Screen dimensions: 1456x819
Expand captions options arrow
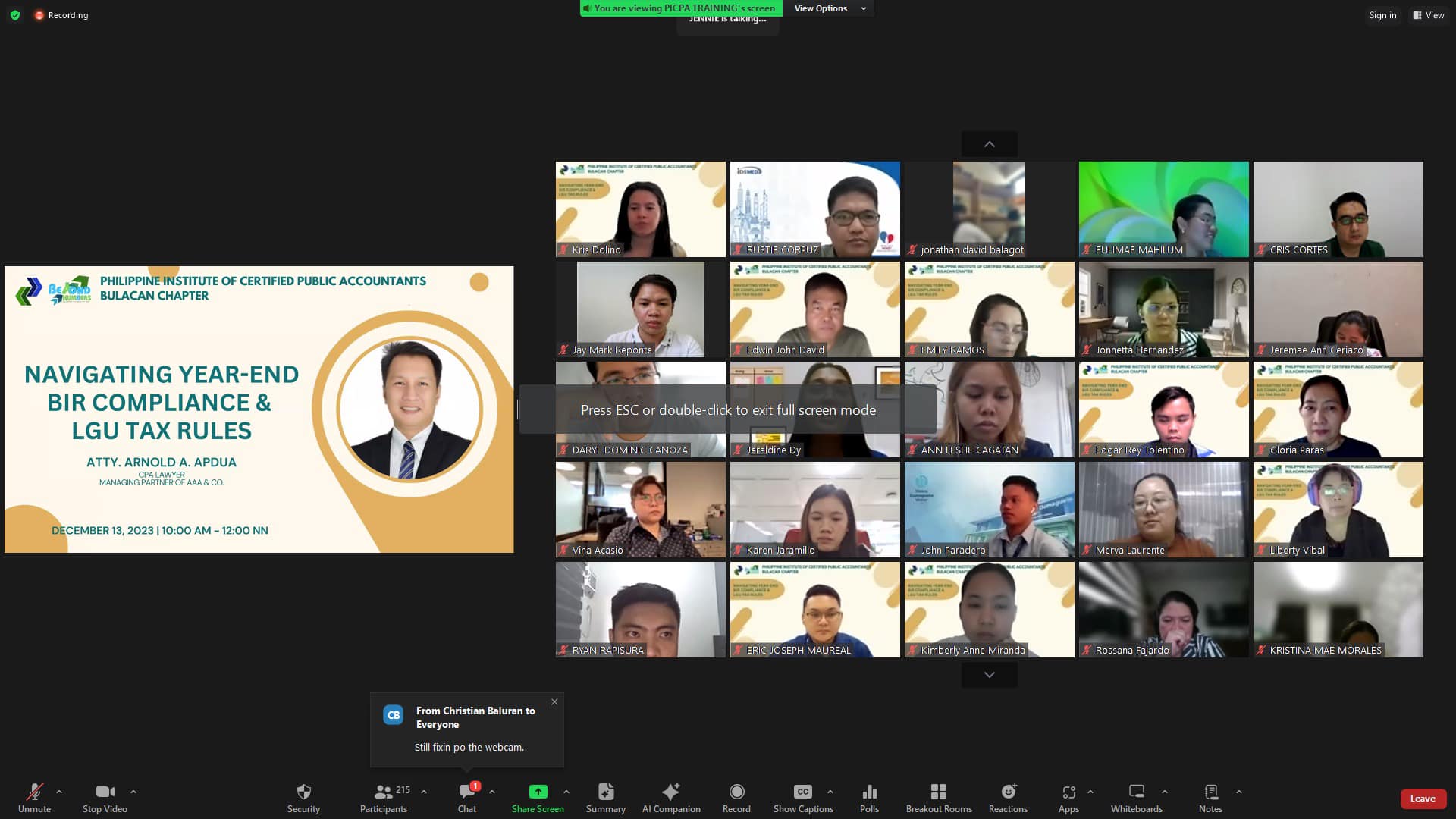830,792
